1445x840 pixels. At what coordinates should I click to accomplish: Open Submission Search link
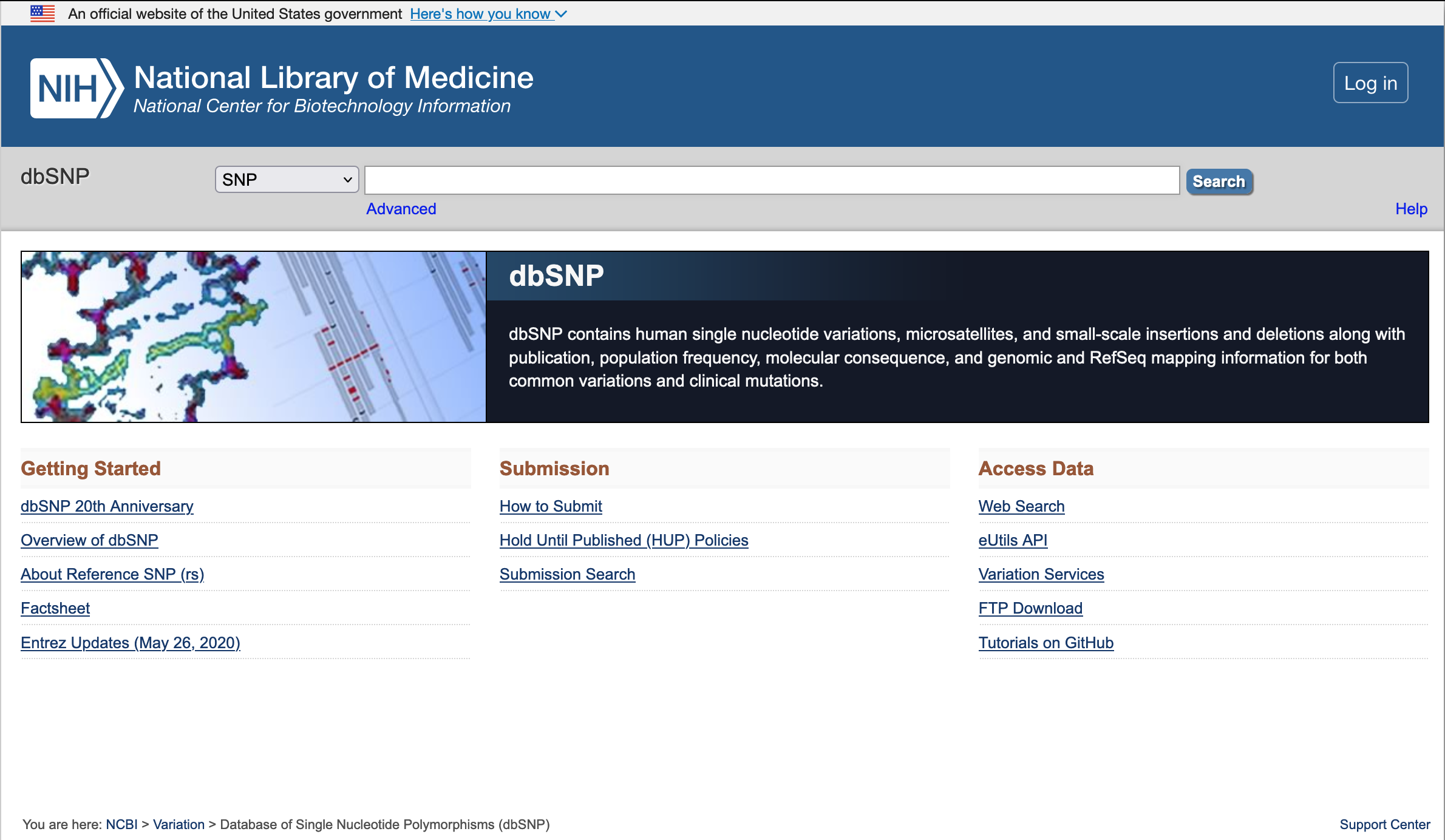[567, 574]
